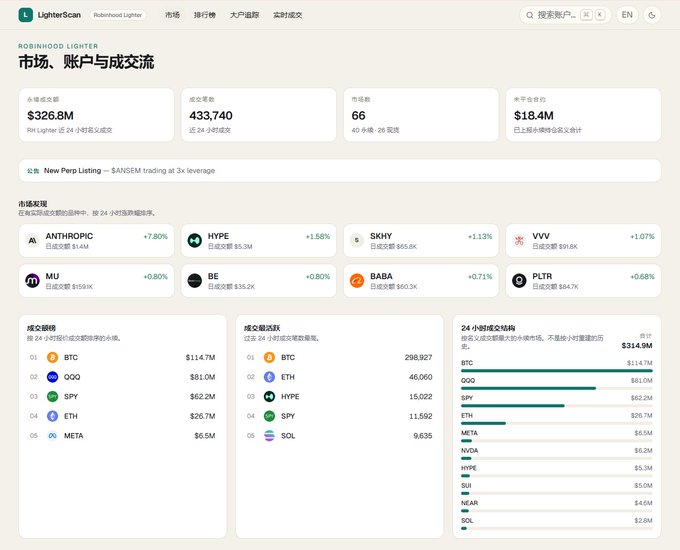This screenshot has height=550, width=680.
Task: Click SOL $2.8M row in structure chart
Action: click(x=557, y=524)
